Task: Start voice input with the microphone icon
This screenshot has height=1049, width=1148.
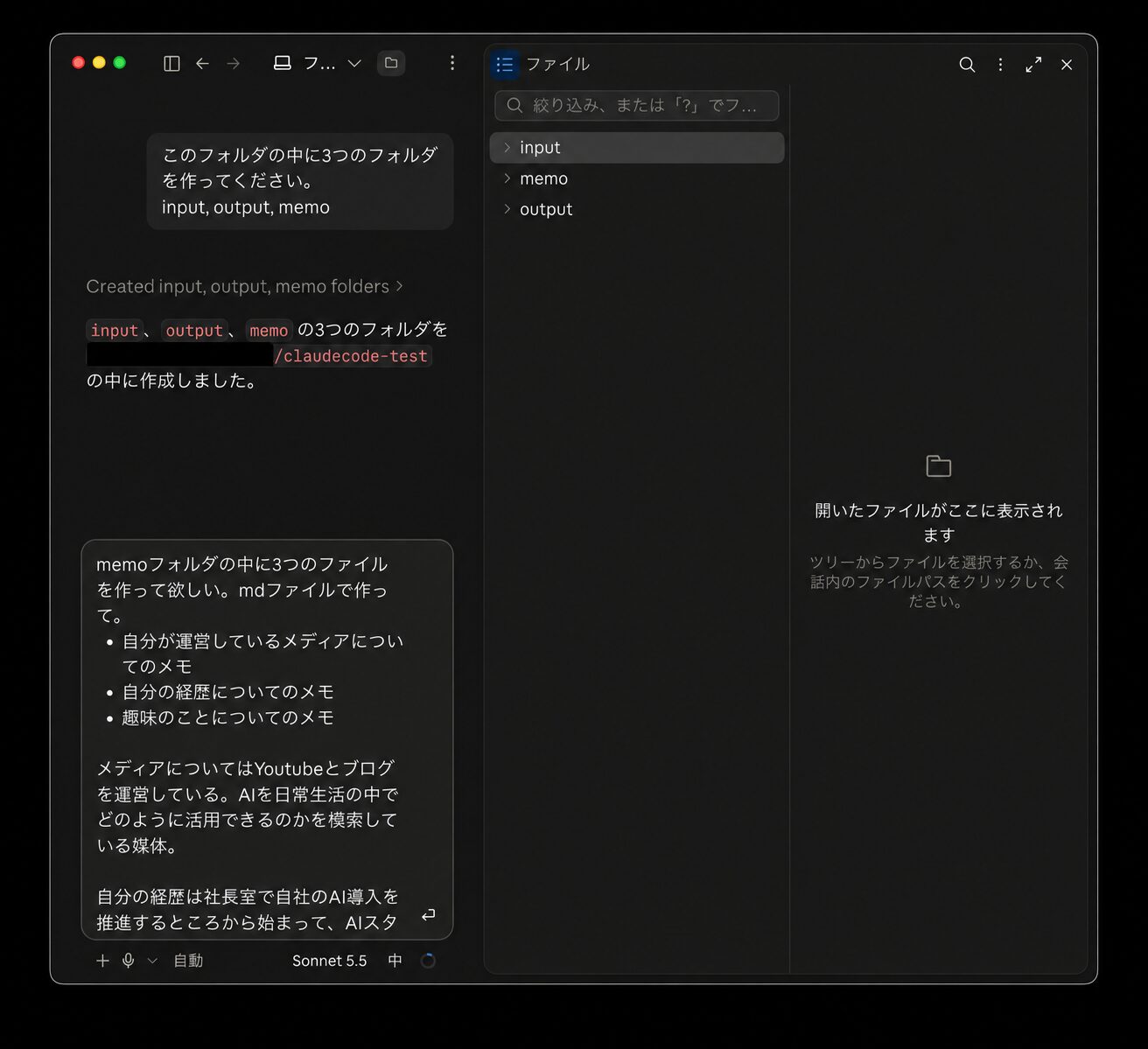Action: pyautogui.click(x=129, y=961)
